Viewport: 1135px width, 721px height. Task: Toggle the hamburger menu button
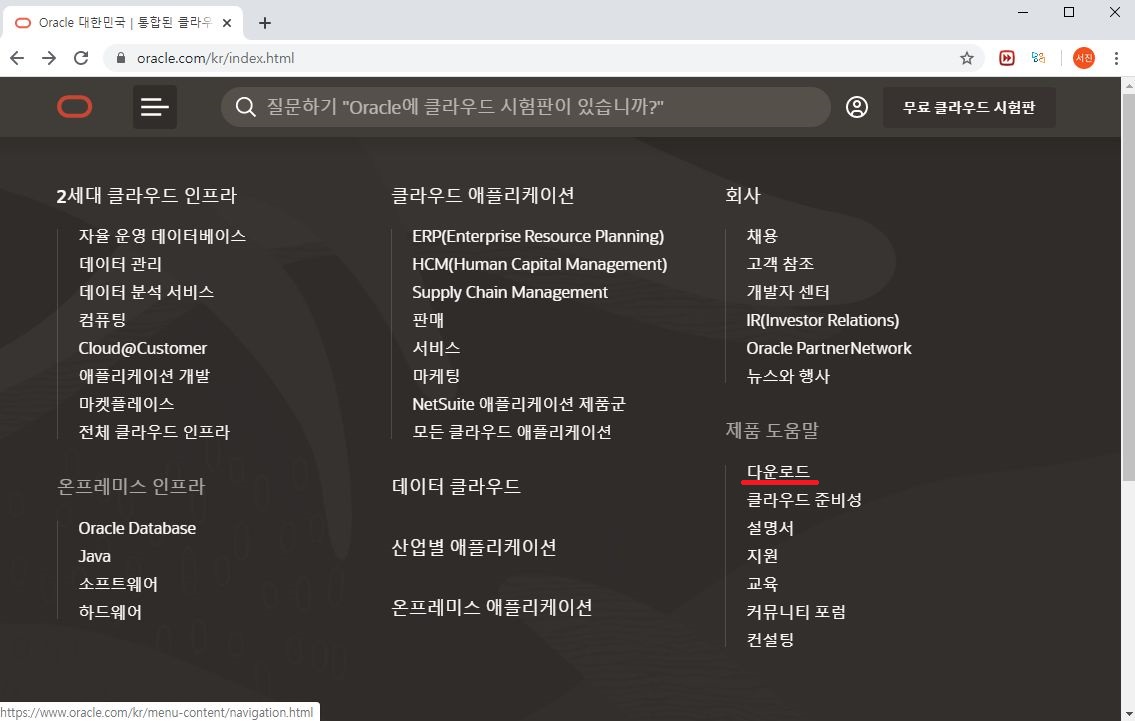[155, 107]
